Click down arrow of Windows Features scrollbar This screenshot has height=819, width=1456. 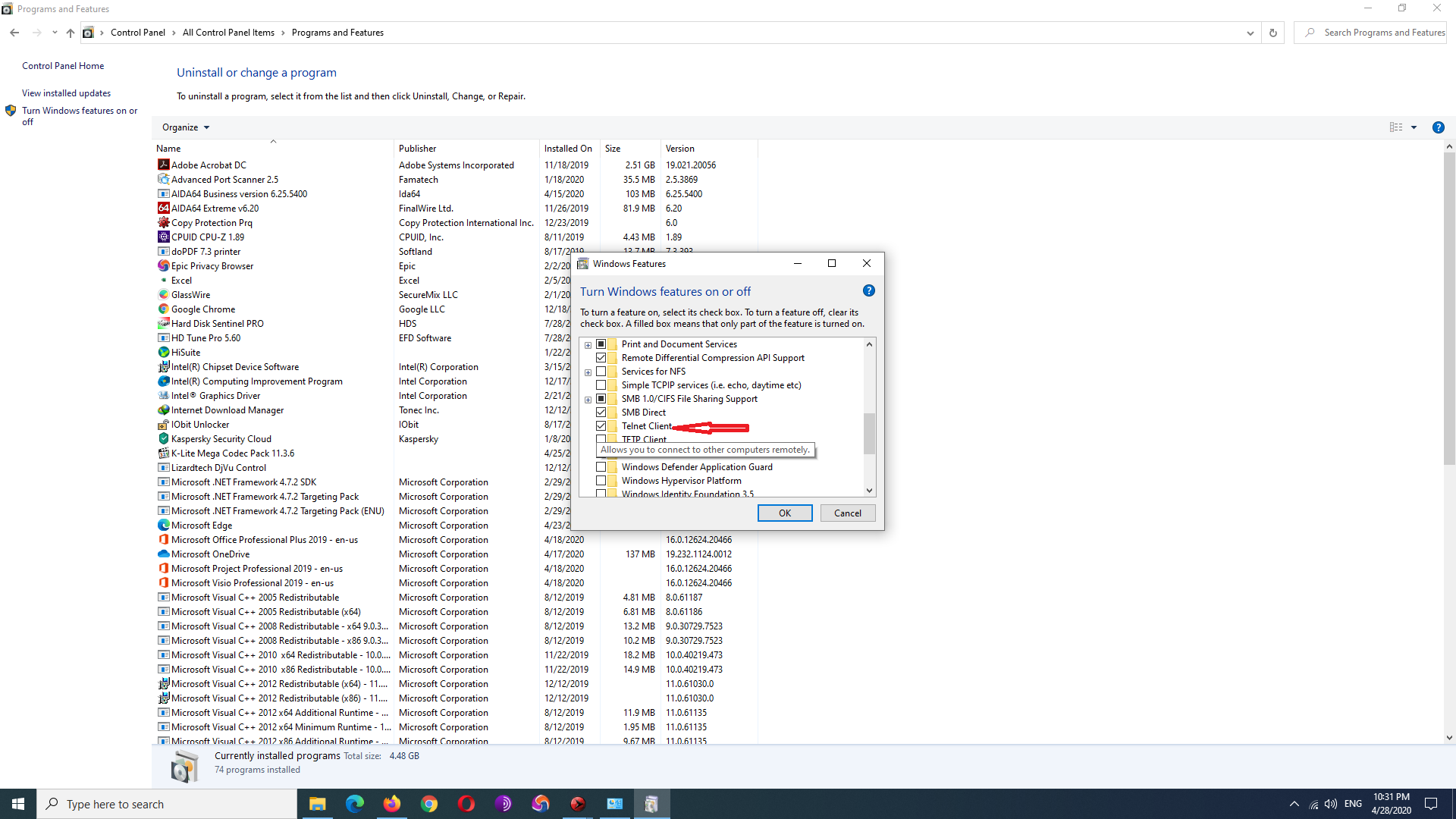(869, 490)
